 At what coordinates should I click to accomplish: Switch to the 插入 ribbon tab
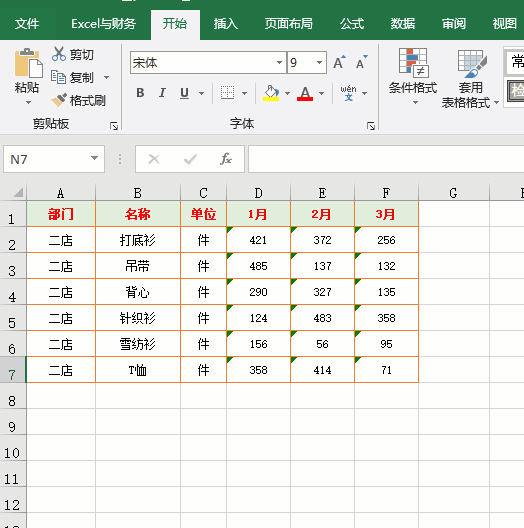[x=226, y=24]
